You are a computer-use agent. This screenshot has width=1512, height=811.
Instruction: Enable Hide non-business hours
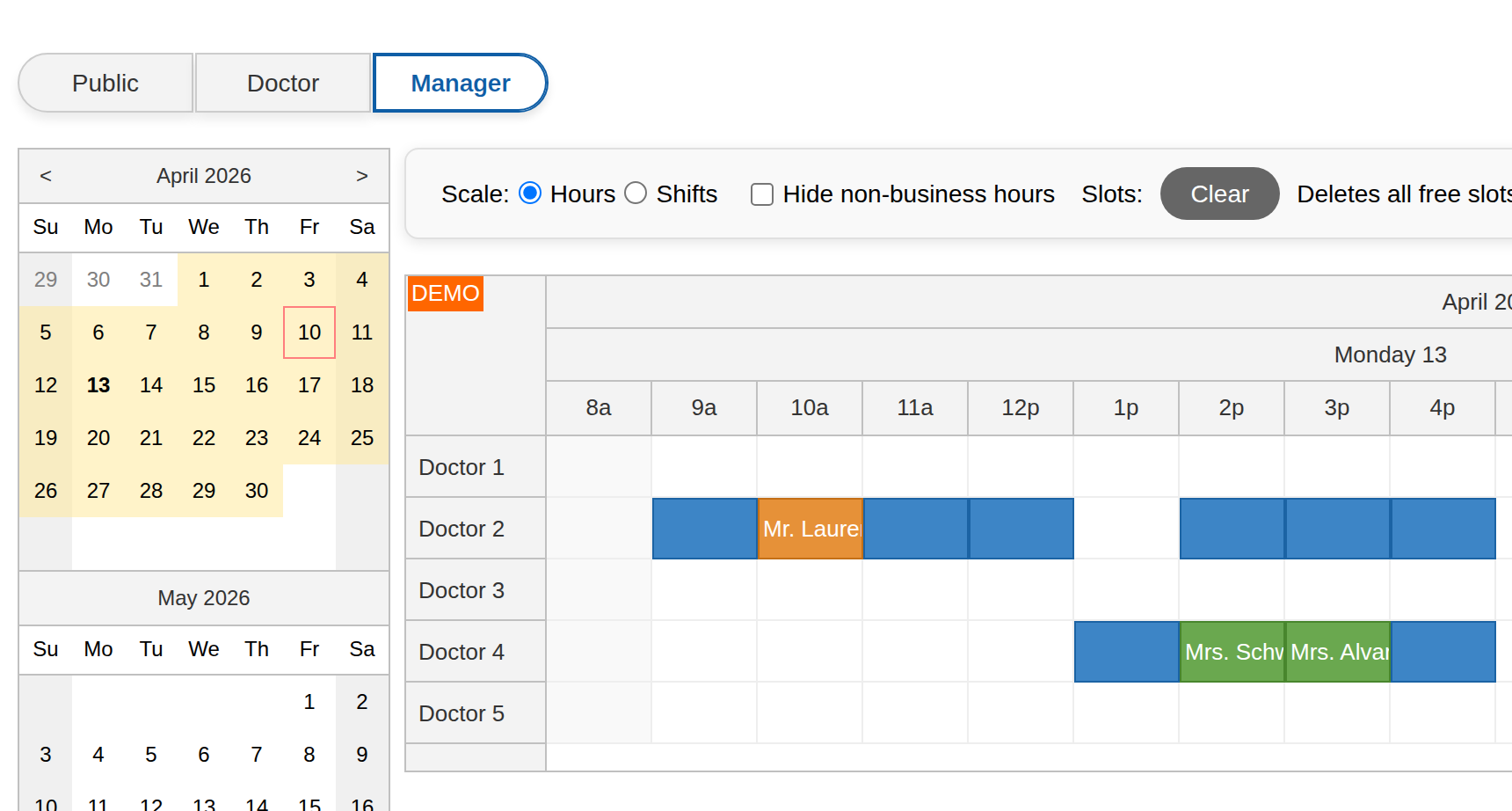click(x=761, y=194)
